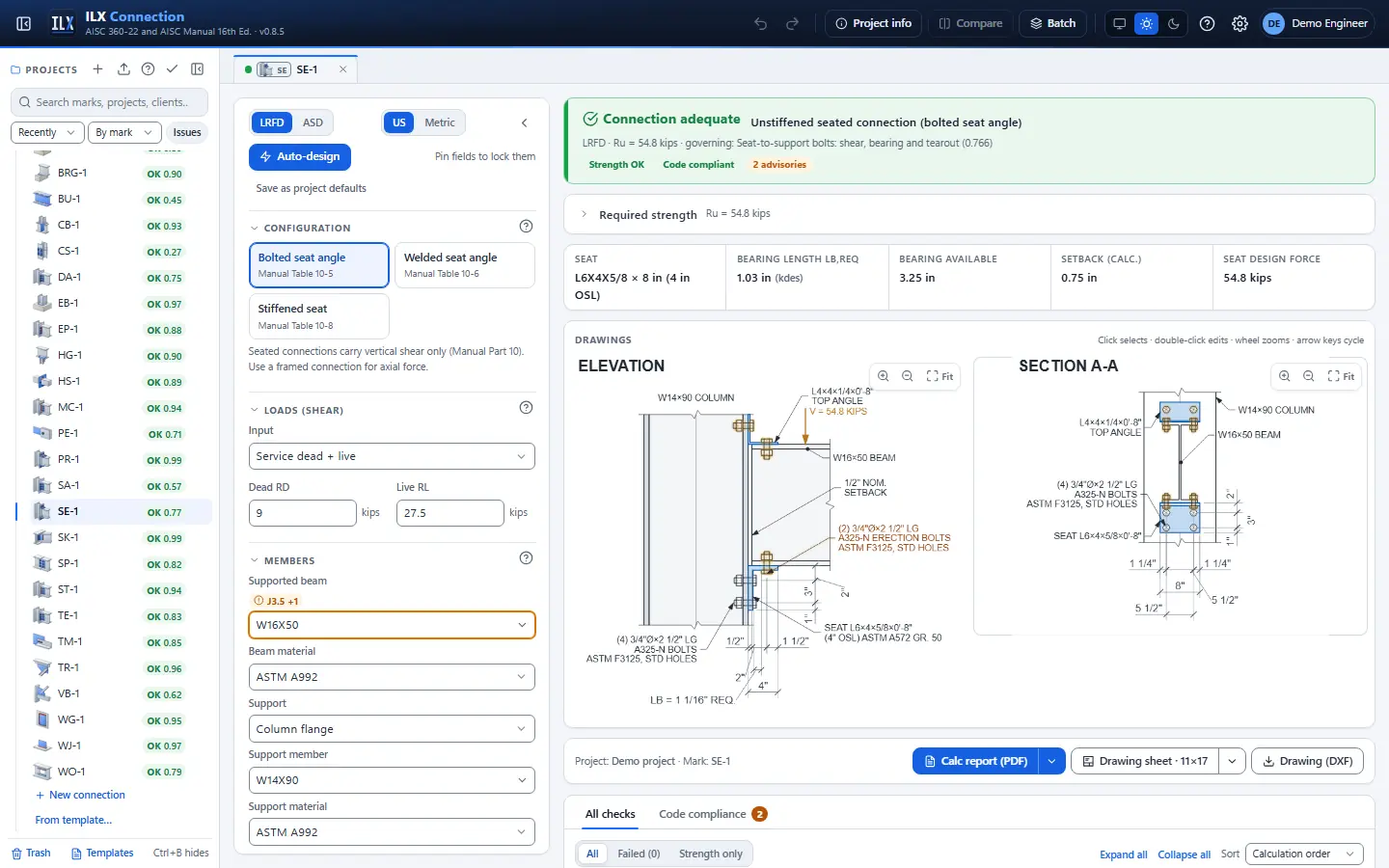Download Drawing (DXF)
This screenshot has width=1389, height=868.
tap(1308, 761)
